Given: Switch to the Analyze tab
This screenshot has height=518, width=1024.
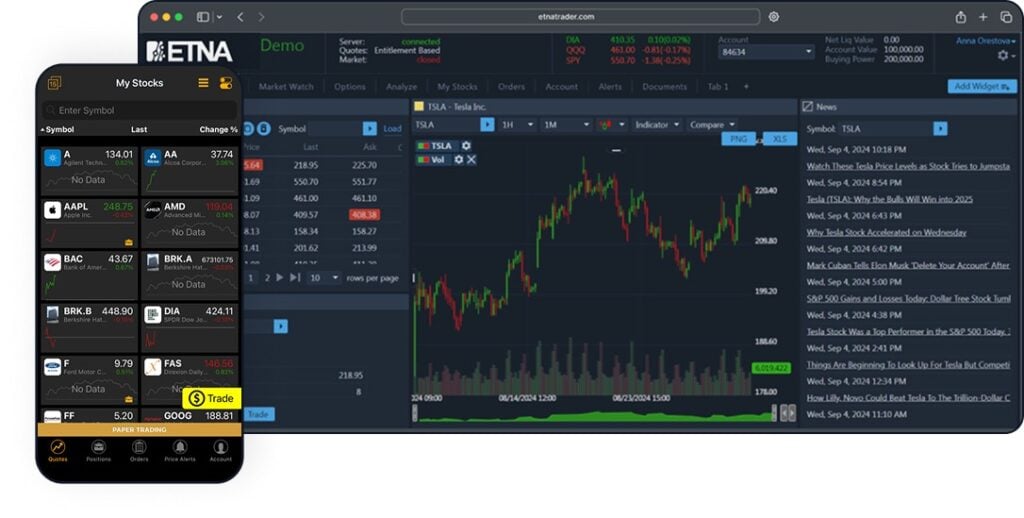Looking at the screenshot, I should [401, 86].
